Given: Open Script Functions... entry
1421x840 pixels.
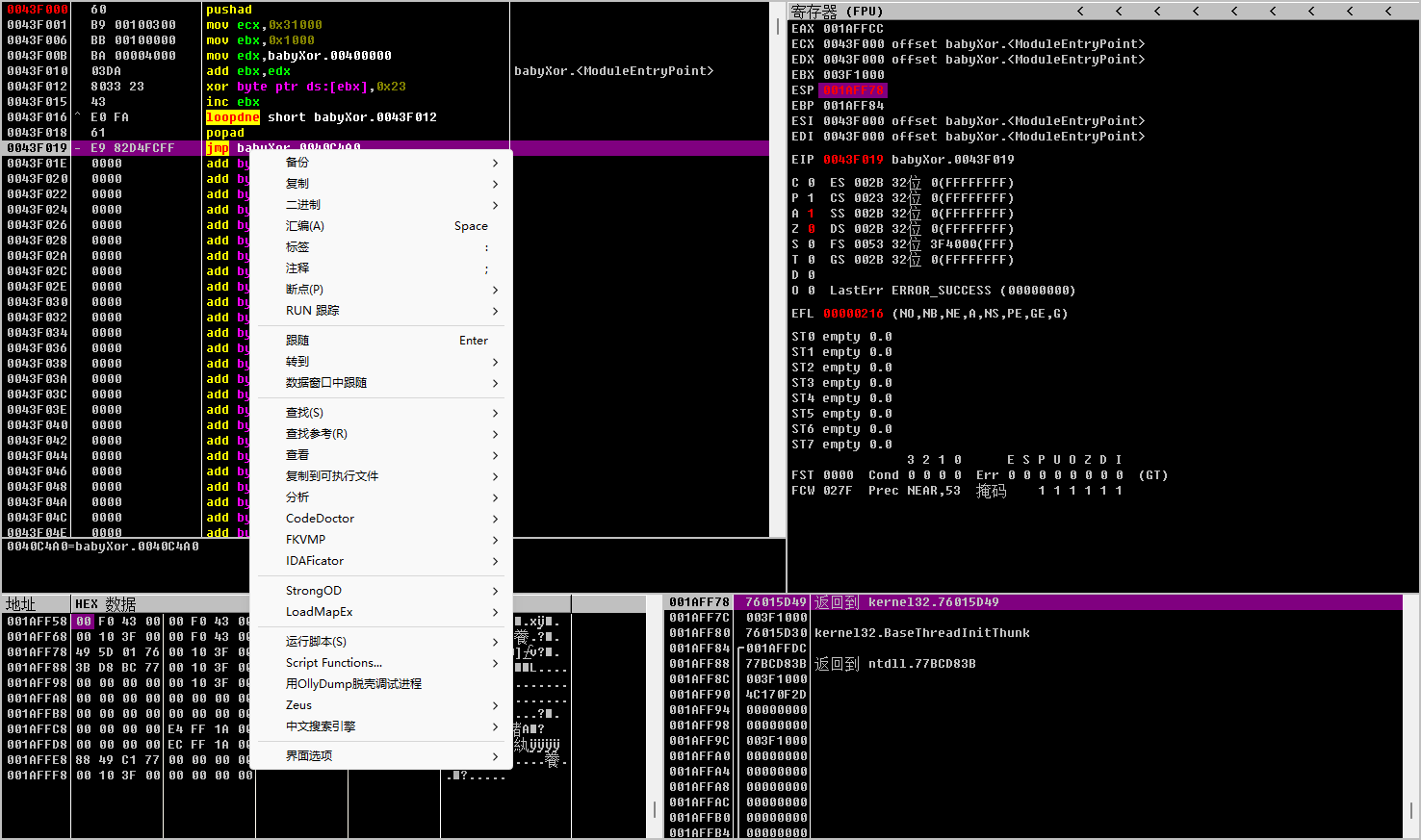Looking at the screenshot, I should coord(381,663).
